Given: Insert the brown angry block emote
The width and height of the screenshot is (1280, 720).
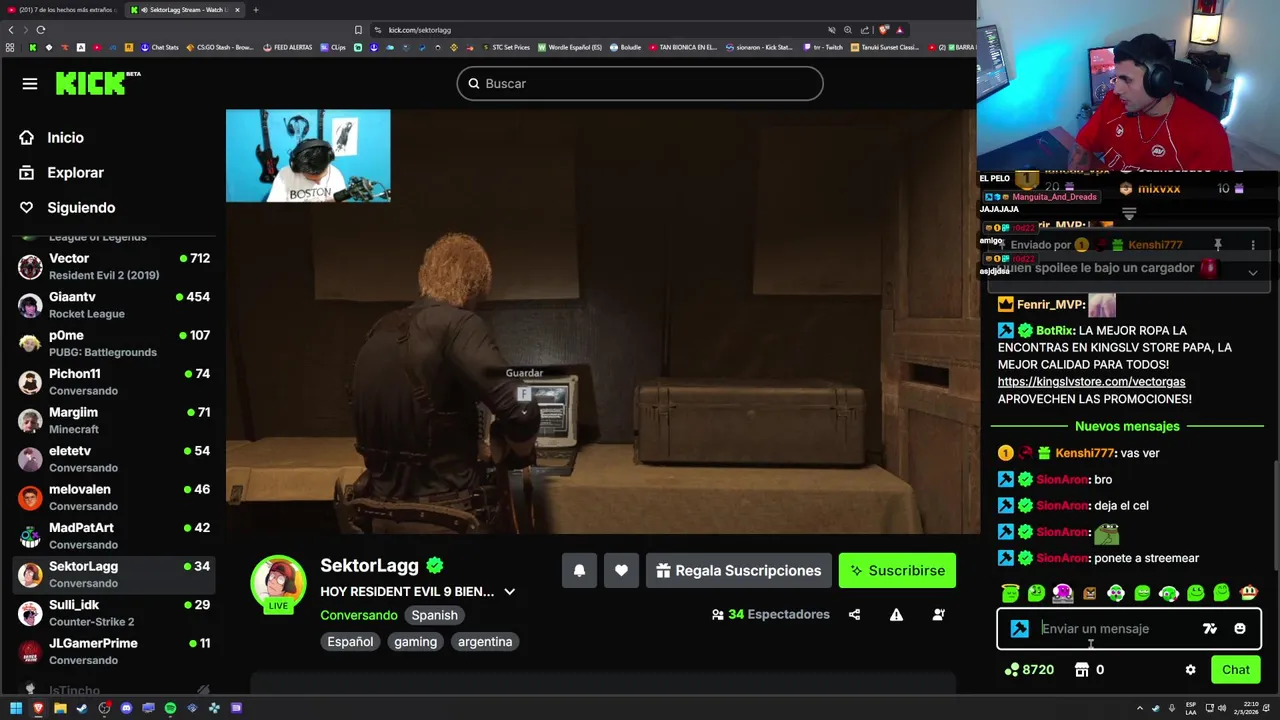Looking at the screenshot, I should pyautogui.click(x=1089, y=593).
